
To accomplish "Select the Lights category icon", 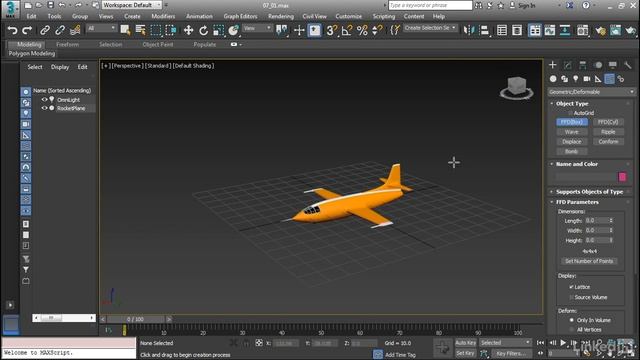I will point(576,79).
